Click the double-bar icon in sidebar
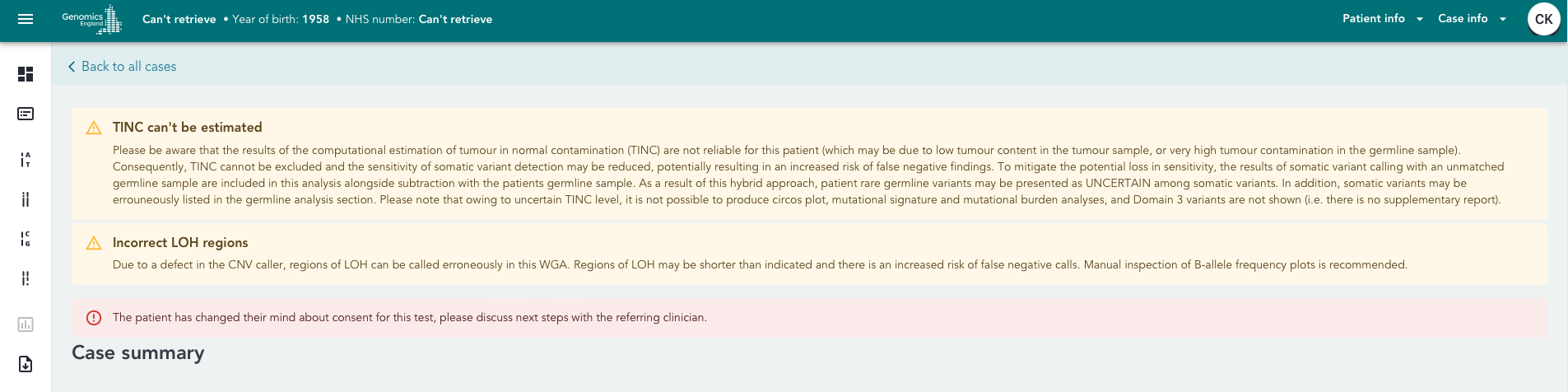Image resolution: width=1568 pixels, height=392 pixels. point(26,199)
